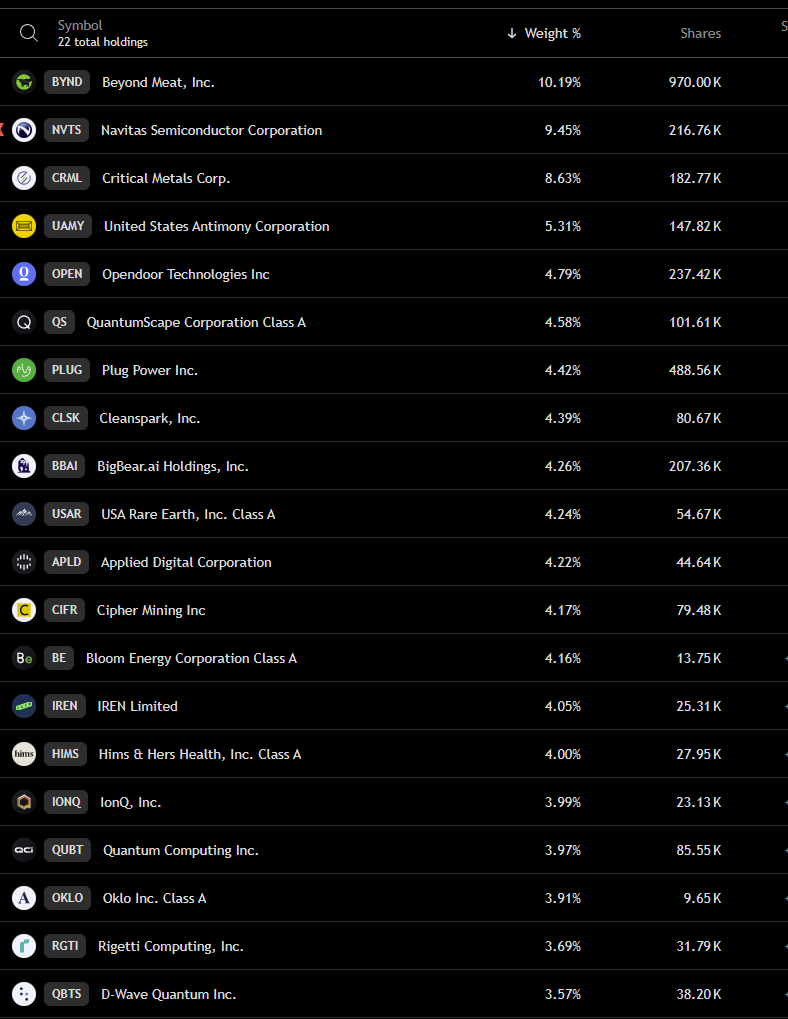Sort holdings by Weight % column
Viewport: 788px width, 1019px height.
pos(544,33)
